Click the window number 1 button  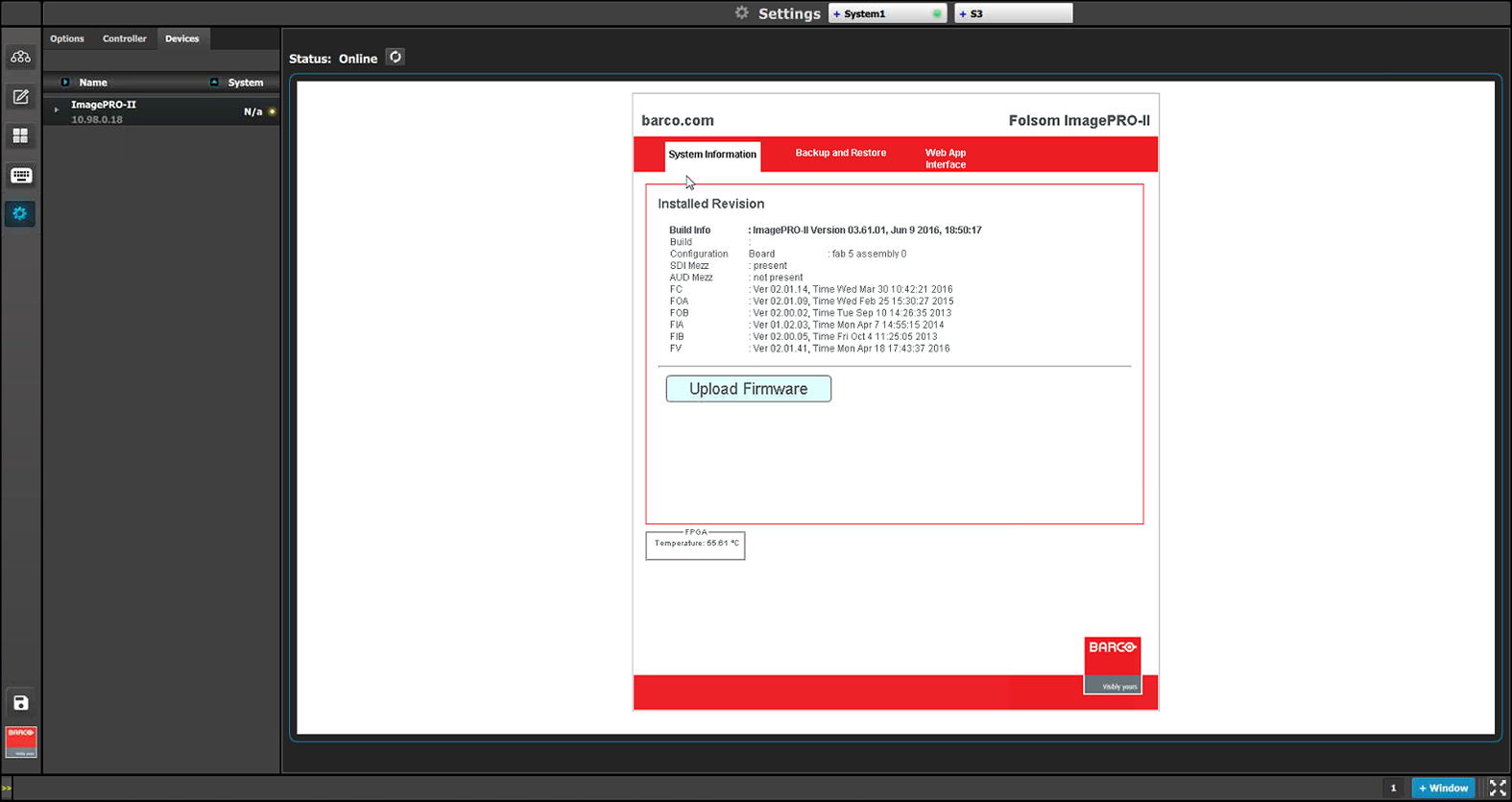click(1394, 789)
